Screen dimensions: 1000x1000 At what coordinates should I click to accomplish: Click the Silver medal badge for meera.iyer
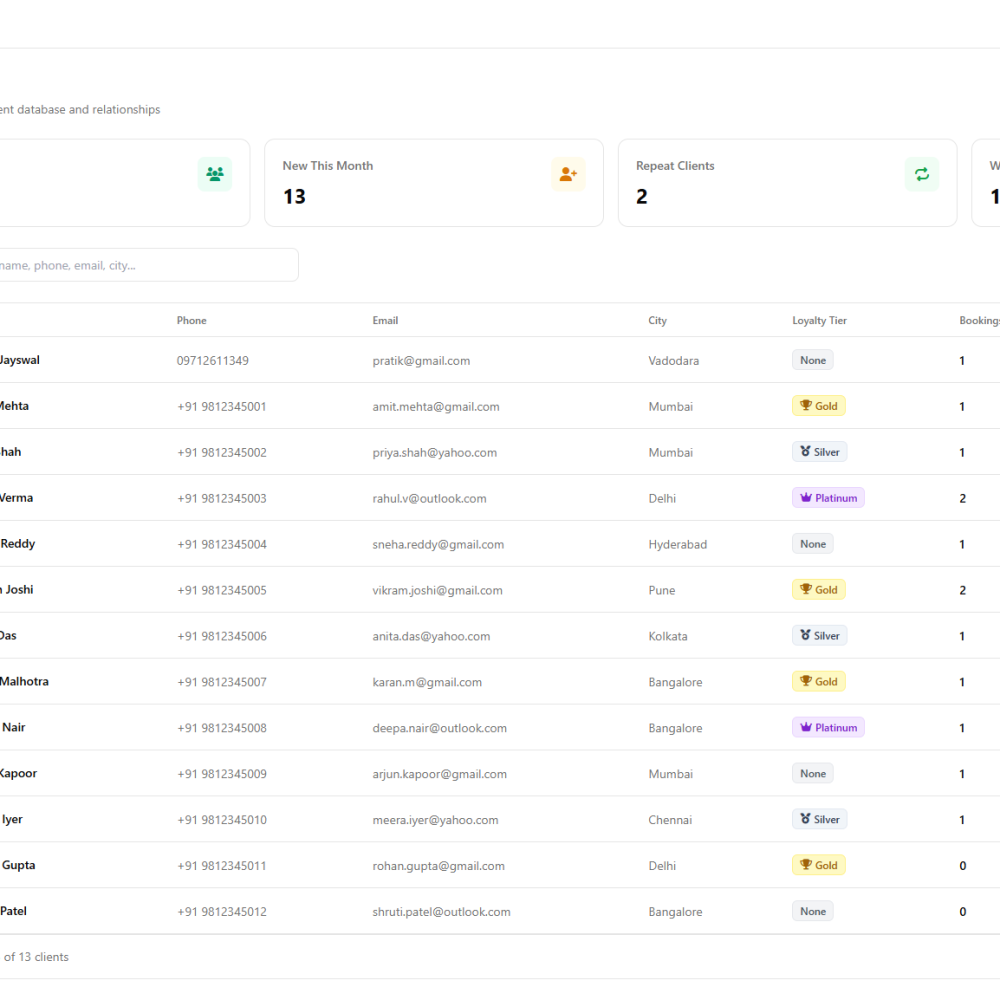820,820
